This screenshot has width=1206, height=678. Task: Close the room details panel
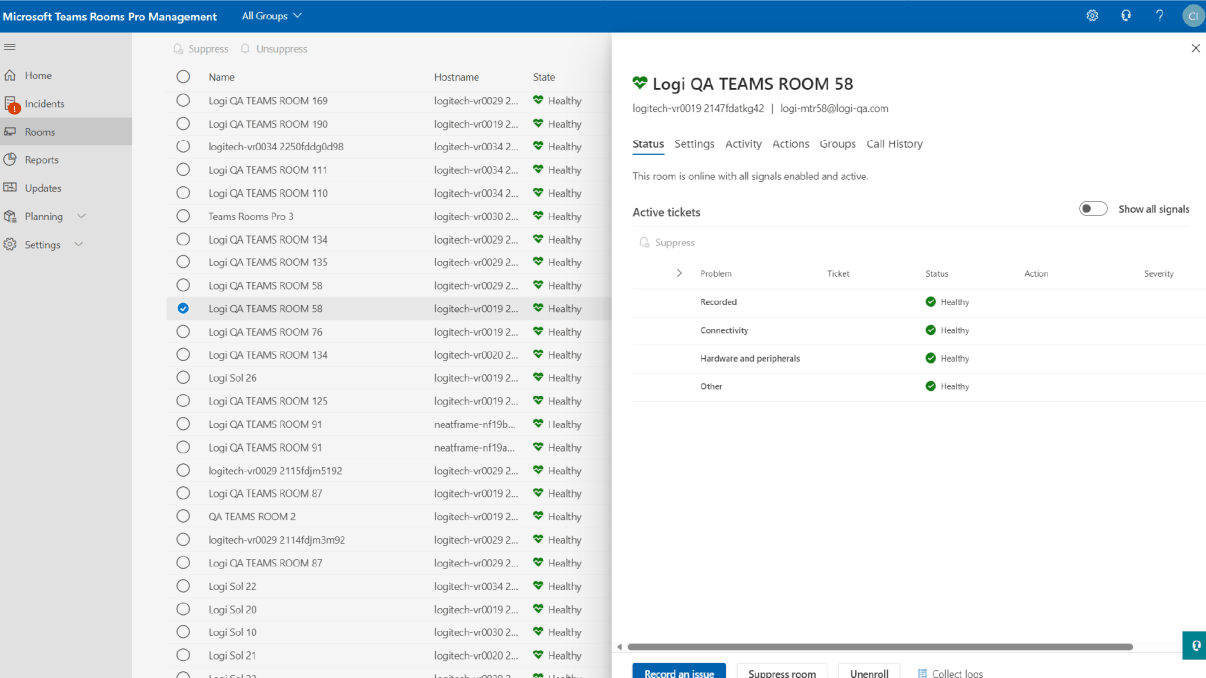click(x=1195, y=48)
